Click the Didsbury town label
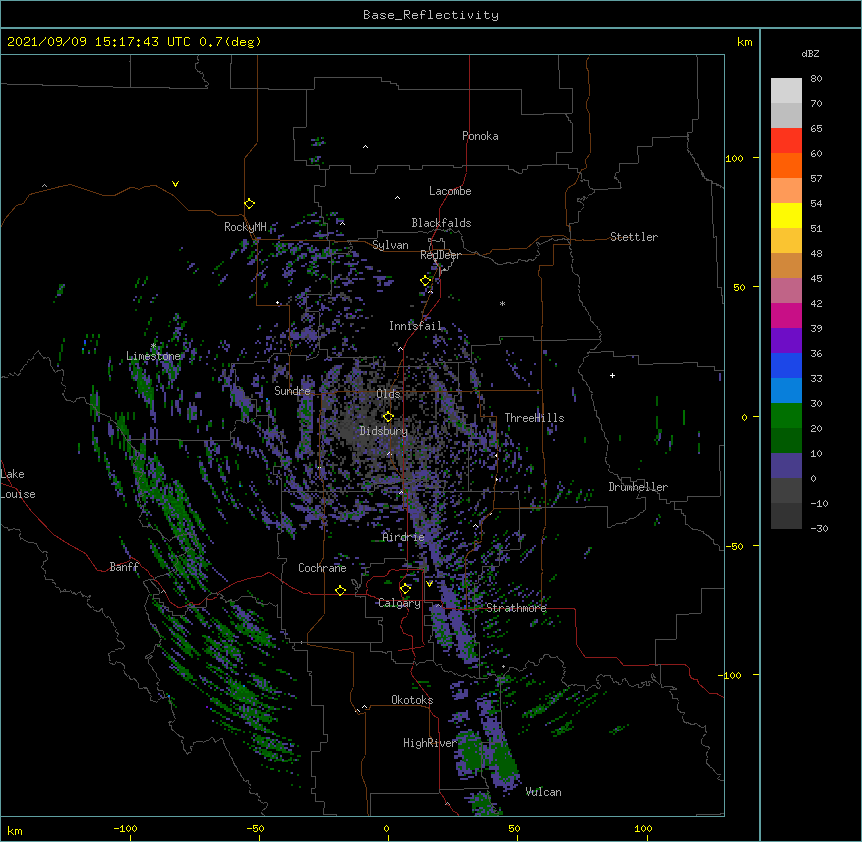 (384, 431)
